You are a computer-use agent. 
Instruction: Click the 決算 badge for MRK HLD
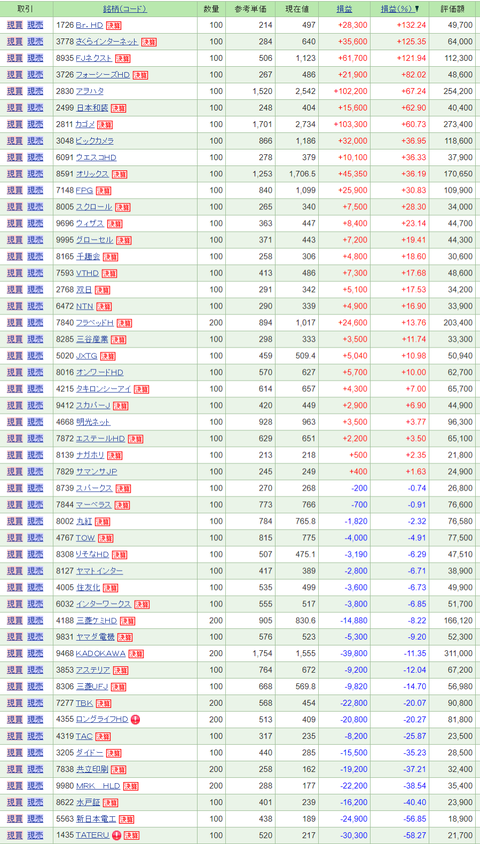131,787
